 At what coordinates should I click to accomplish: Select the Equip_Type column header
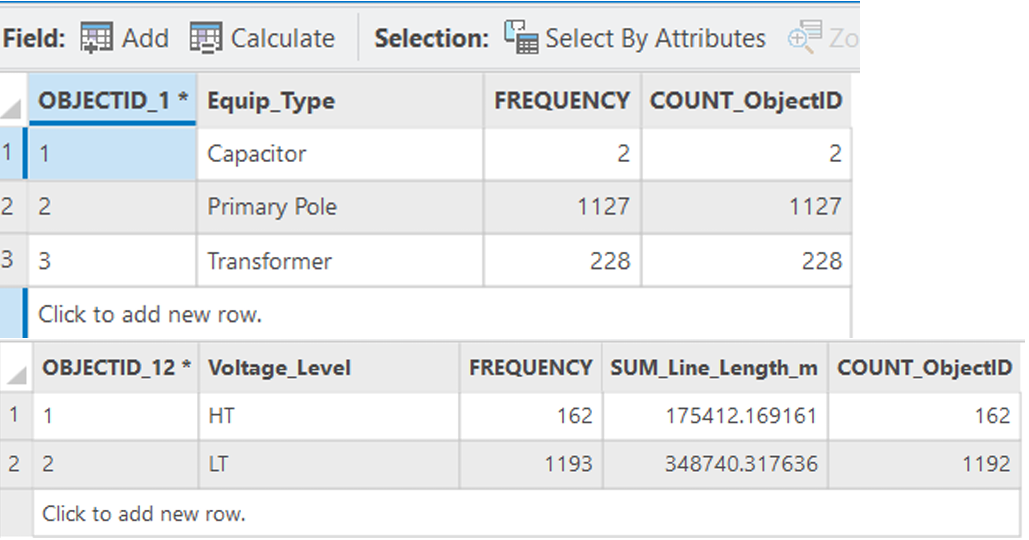click(x=340, y=100)
